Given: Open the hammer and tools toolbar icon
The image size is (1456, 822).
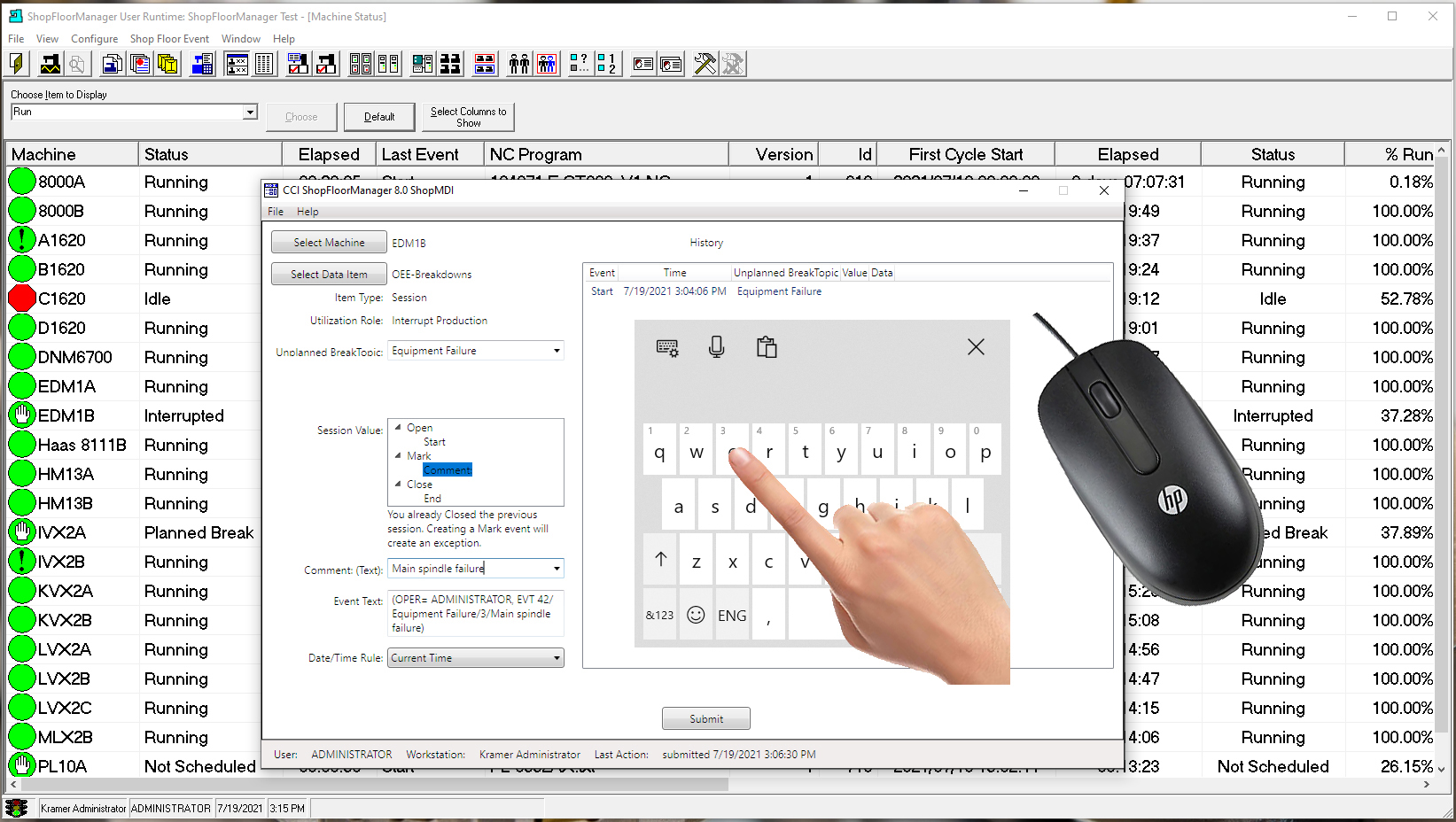Looking at the screenshot, I should tap(705, 64).
